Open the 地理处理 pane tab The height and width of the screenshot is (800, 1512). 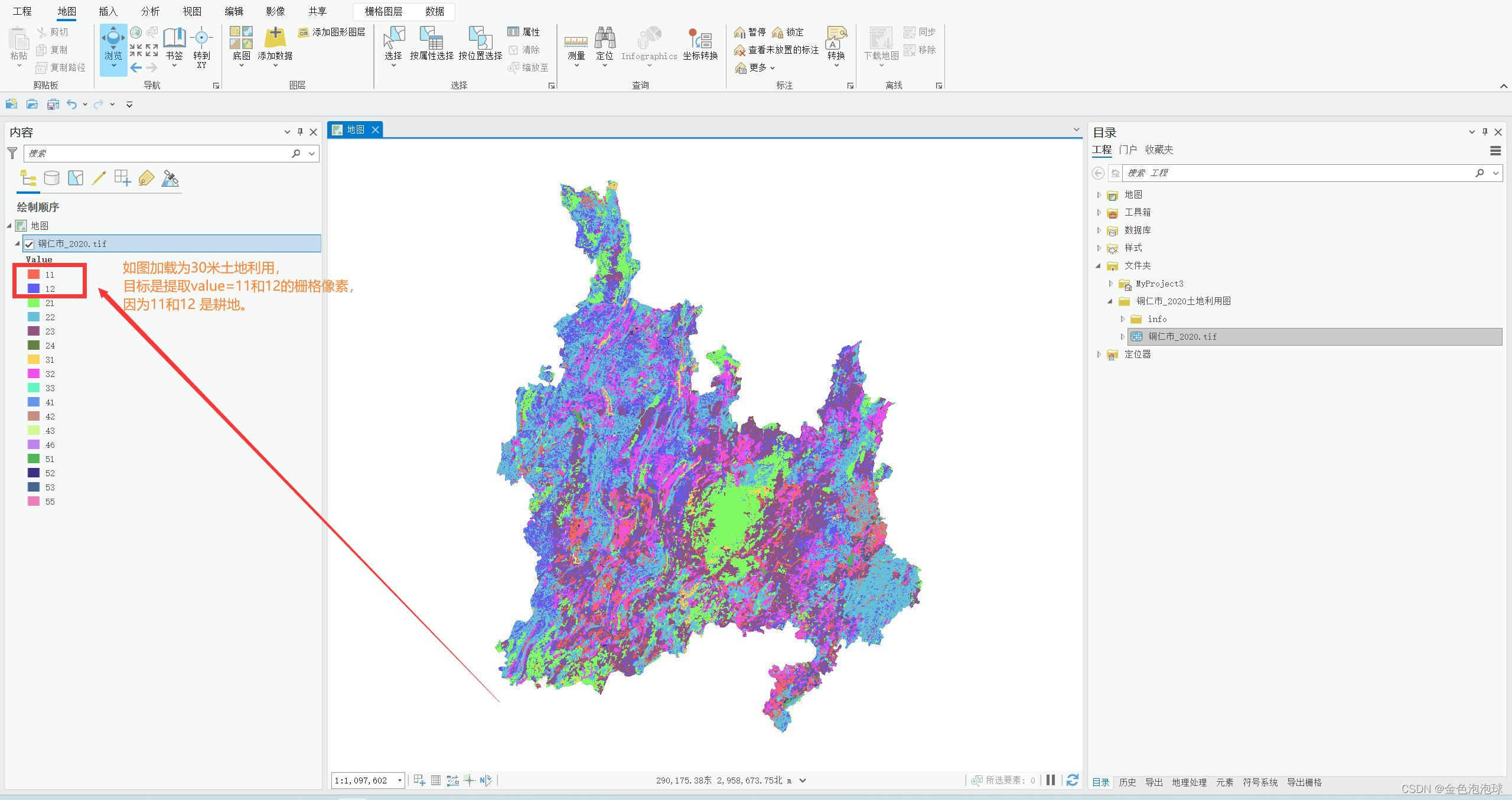pyautogui.click(x=1189, y=782)
